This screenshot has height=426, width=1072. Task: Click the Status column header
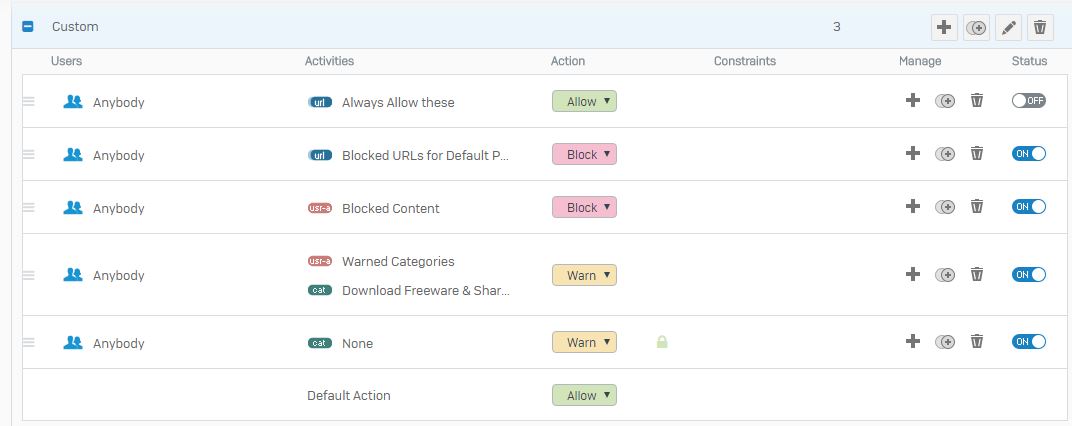point(1030,61)
